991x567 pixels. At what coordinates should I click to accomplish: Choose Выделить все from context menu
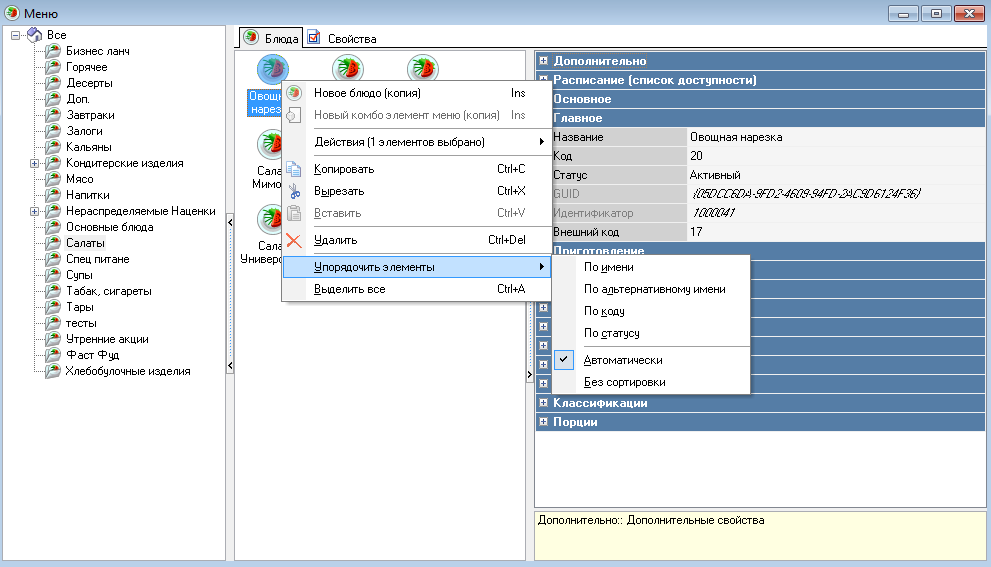click(x=350, y=289)
